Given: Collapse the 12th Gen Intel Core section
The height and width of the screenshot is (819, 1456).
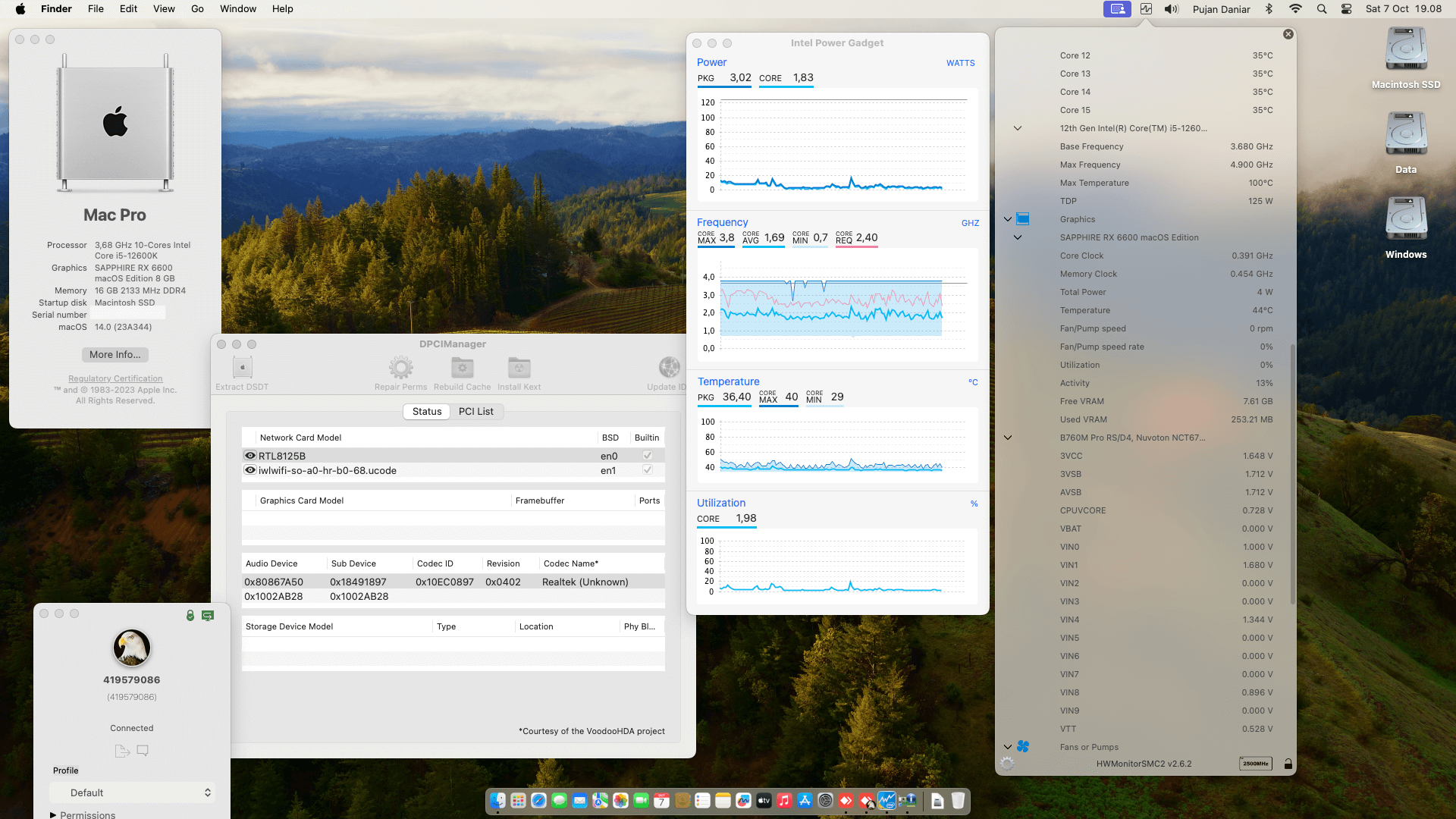Looking at the screenshot, I should 1018,128.
